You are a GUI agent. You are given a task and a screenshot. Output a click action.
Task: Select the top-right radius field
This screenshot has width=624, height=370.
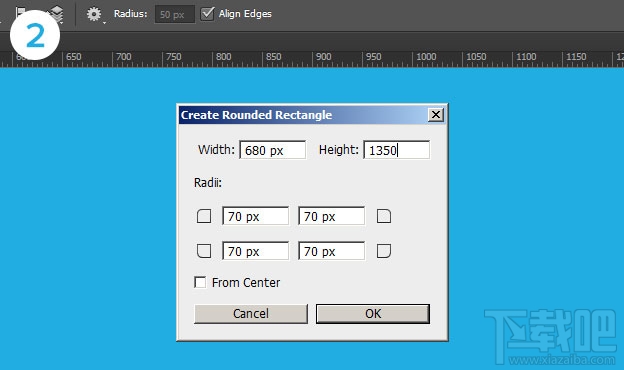332,216
